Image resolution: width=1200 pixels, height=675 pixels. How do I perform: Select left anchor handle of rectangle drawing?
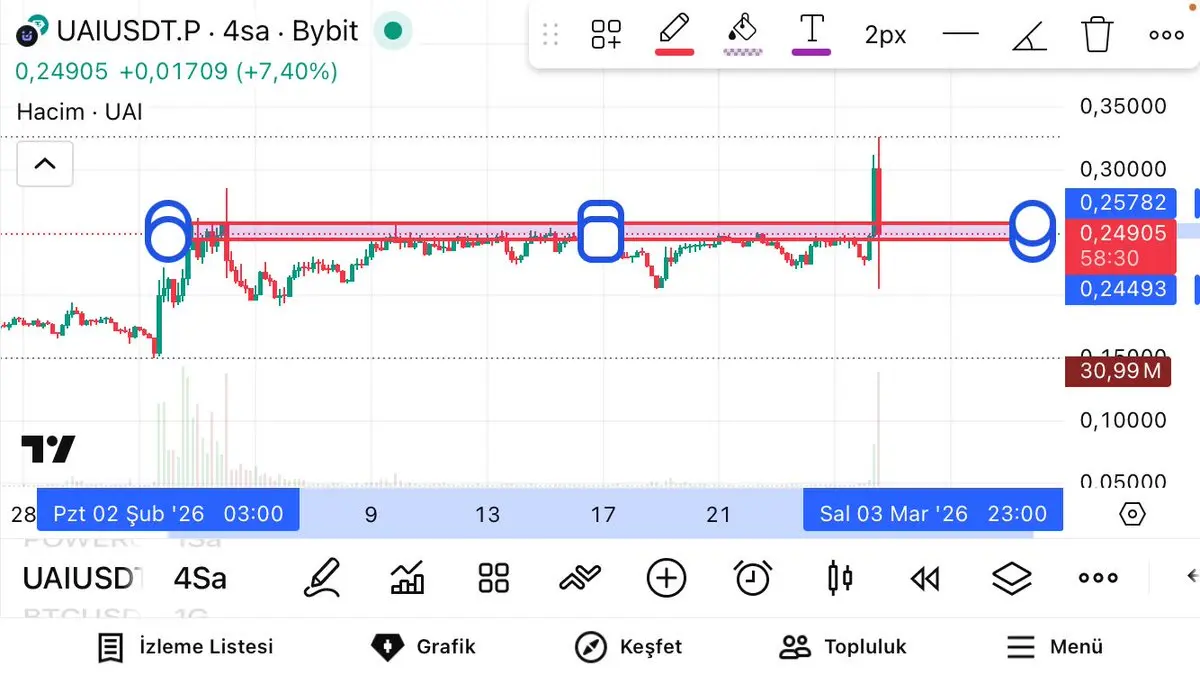(x=169, y=230)
